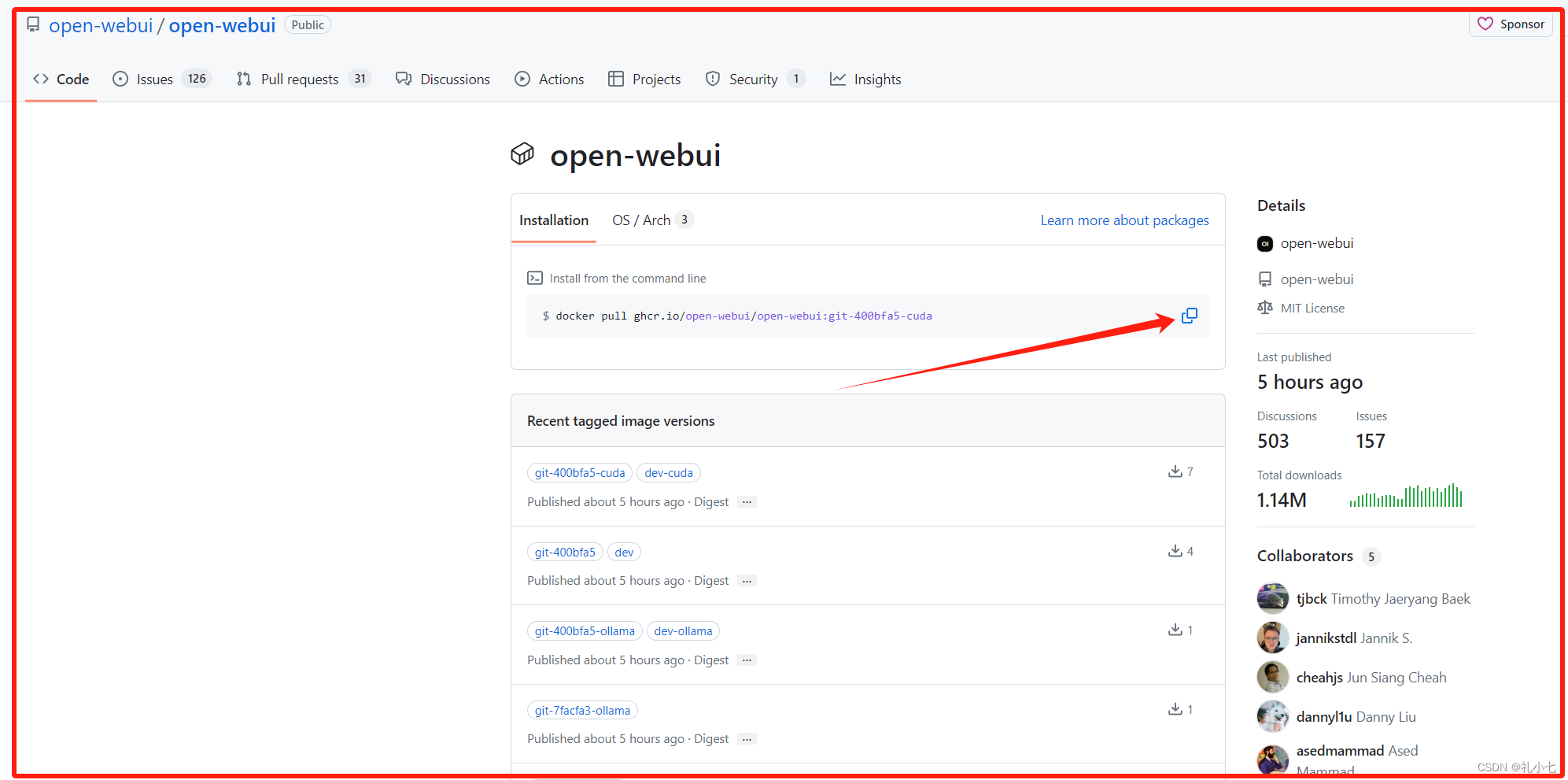Open the git-400bfa5-ollama tag
1568x780 pixels.
pos(585,631)
